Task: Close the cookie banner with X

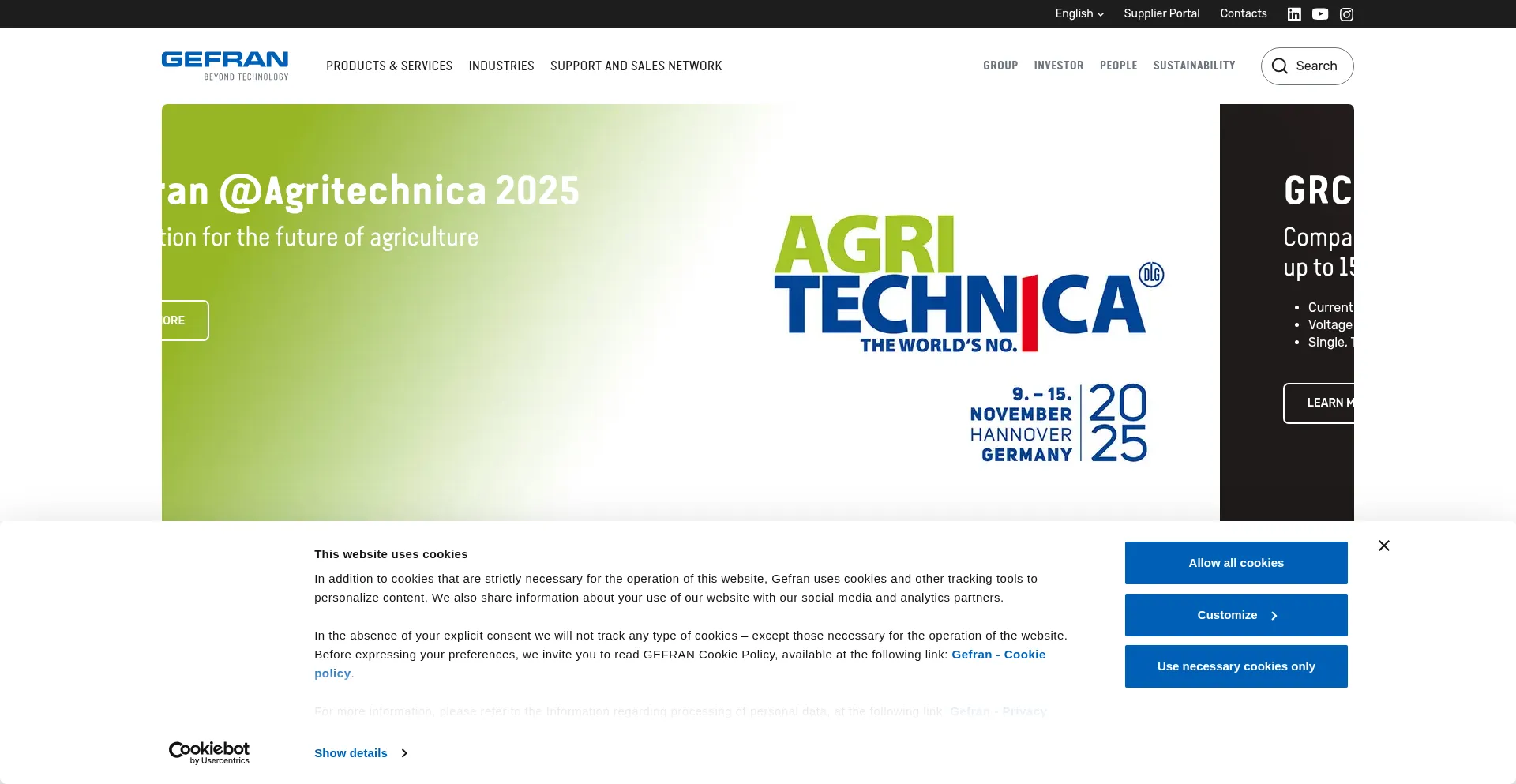Action: point(1384,546)
